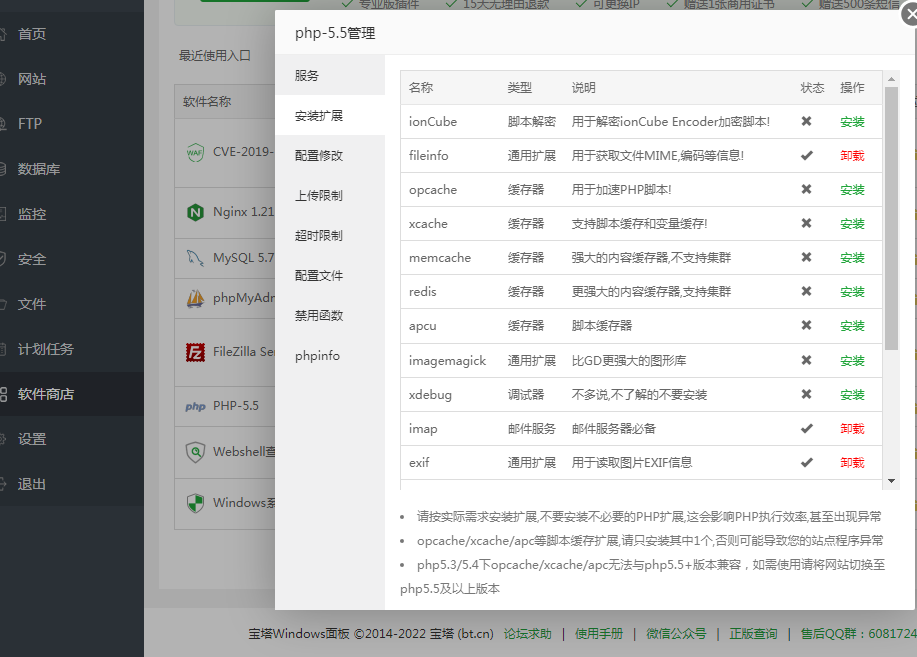Click the Webshell scan shield icon
Screen dimensions: 917x657
(x=195, y=452)
